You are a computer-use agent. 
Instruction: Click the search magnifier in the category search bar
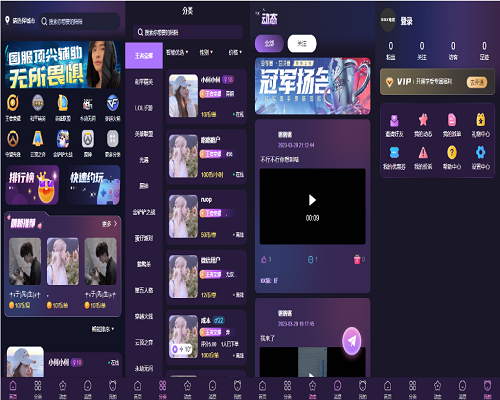point(140,32)
